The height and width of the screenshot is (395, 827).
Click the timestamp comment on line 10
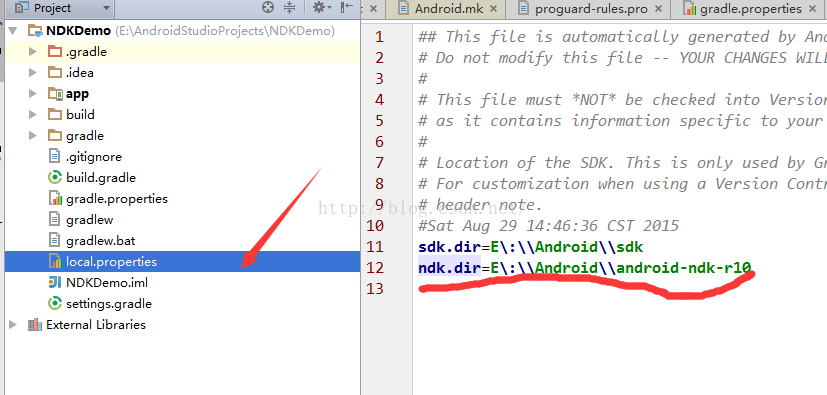[548, 226]
